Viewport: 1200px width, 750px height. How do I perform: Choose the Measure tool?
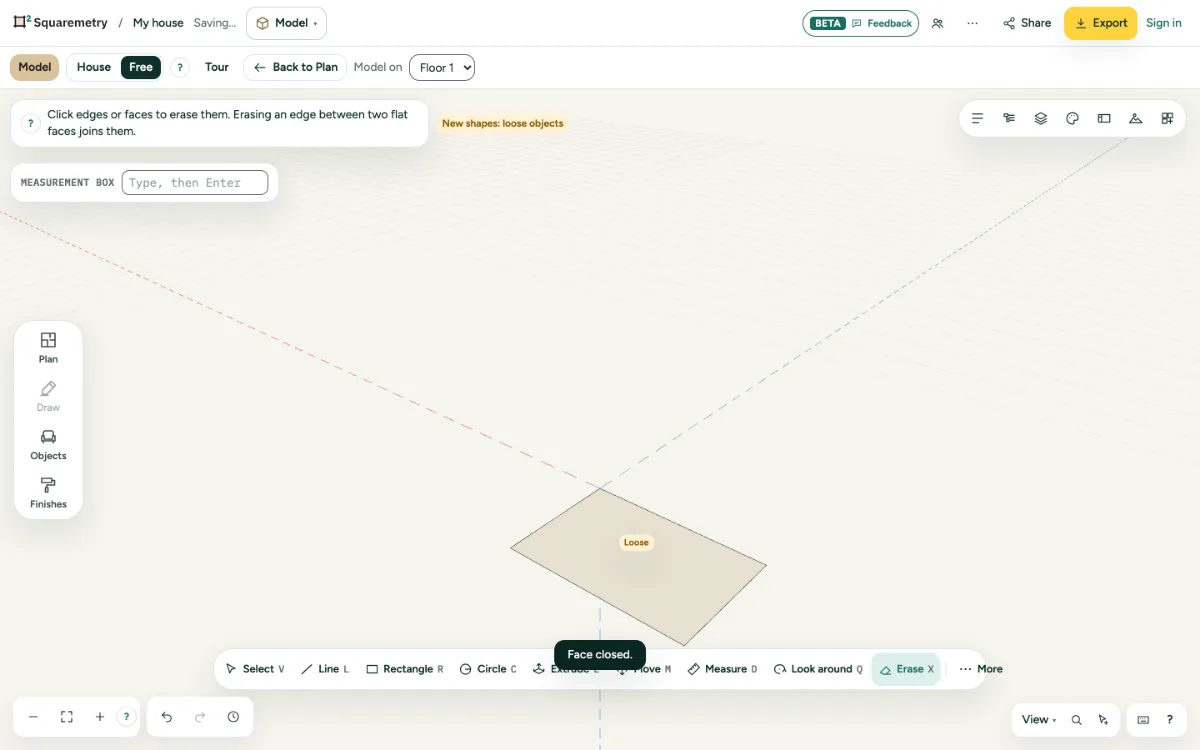tap(723, 669)
